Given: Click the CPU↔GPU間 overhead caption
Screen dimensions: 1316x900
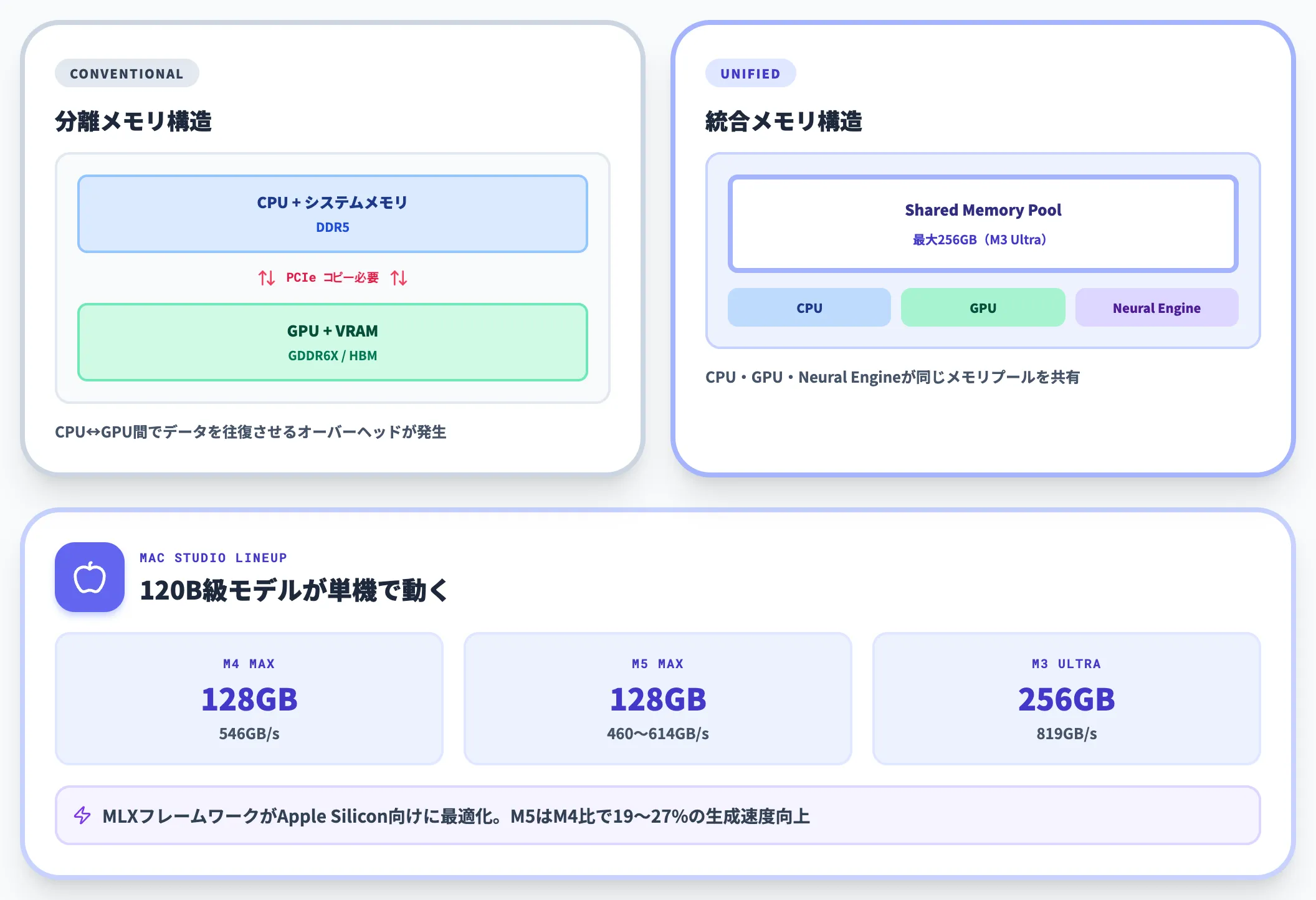Looking at the screenshot, I should (x=250, y=432).
